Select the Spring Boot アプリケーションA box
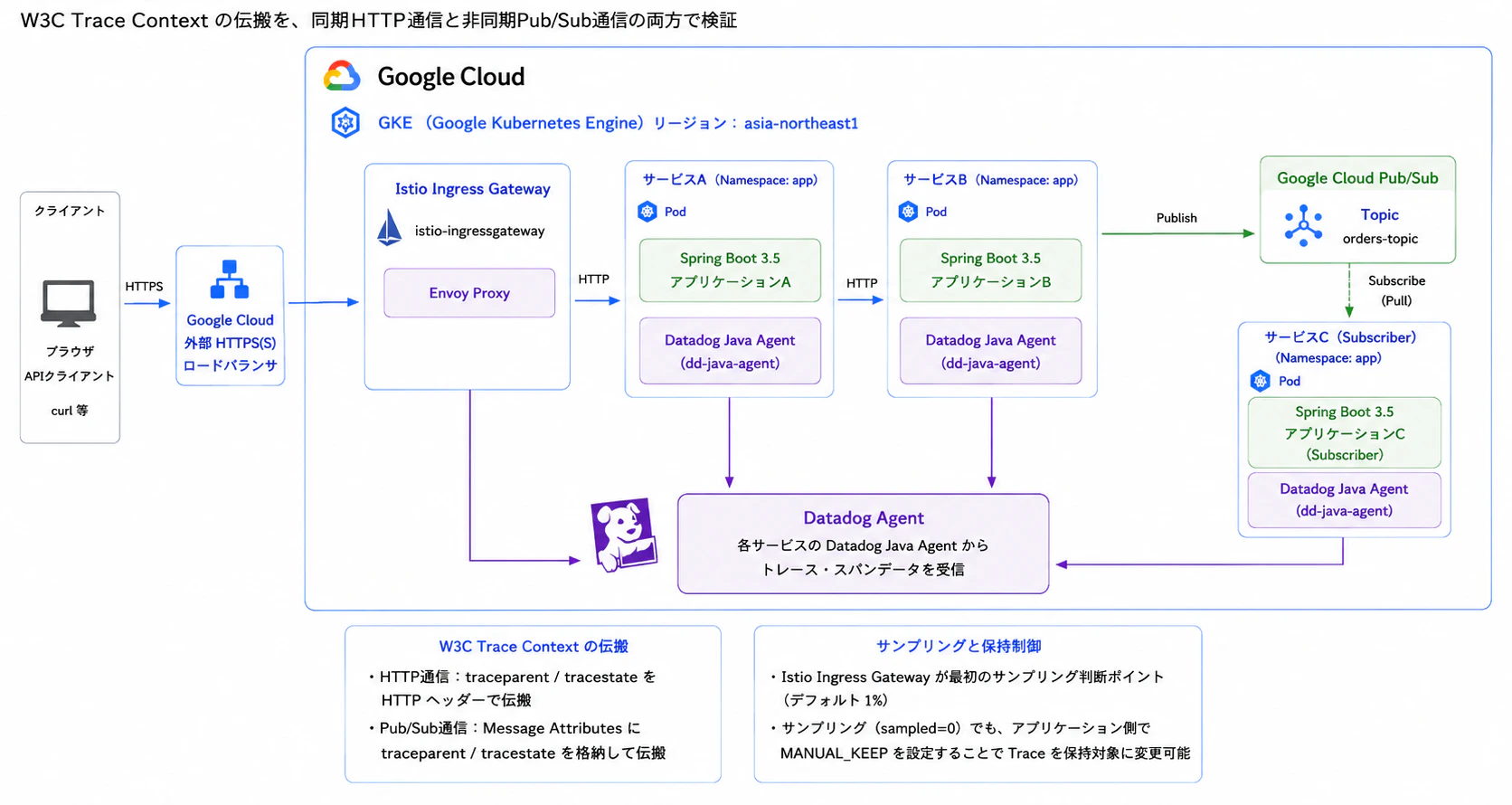Image resolution: width=1512 pixels, height=805 pixels. coord(730,270)
